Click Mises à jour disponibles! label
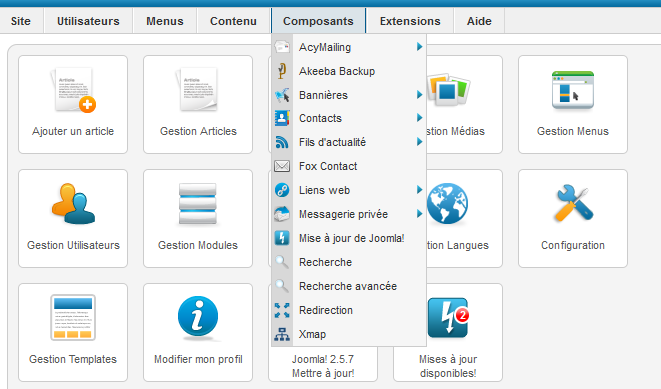The height and width of the screenshot is (389, 661). [448, 366]
